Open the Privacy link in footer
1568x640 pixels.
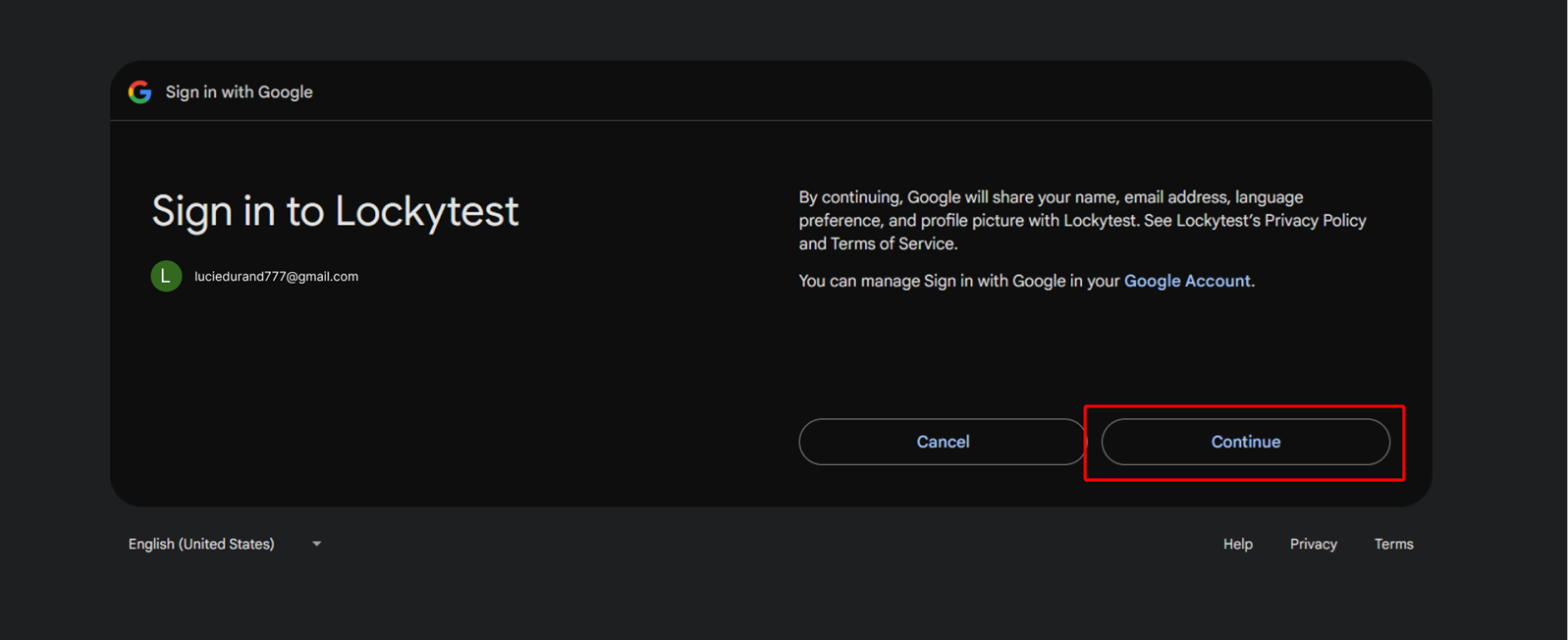pyautogui.click(x=1313, y=544)
